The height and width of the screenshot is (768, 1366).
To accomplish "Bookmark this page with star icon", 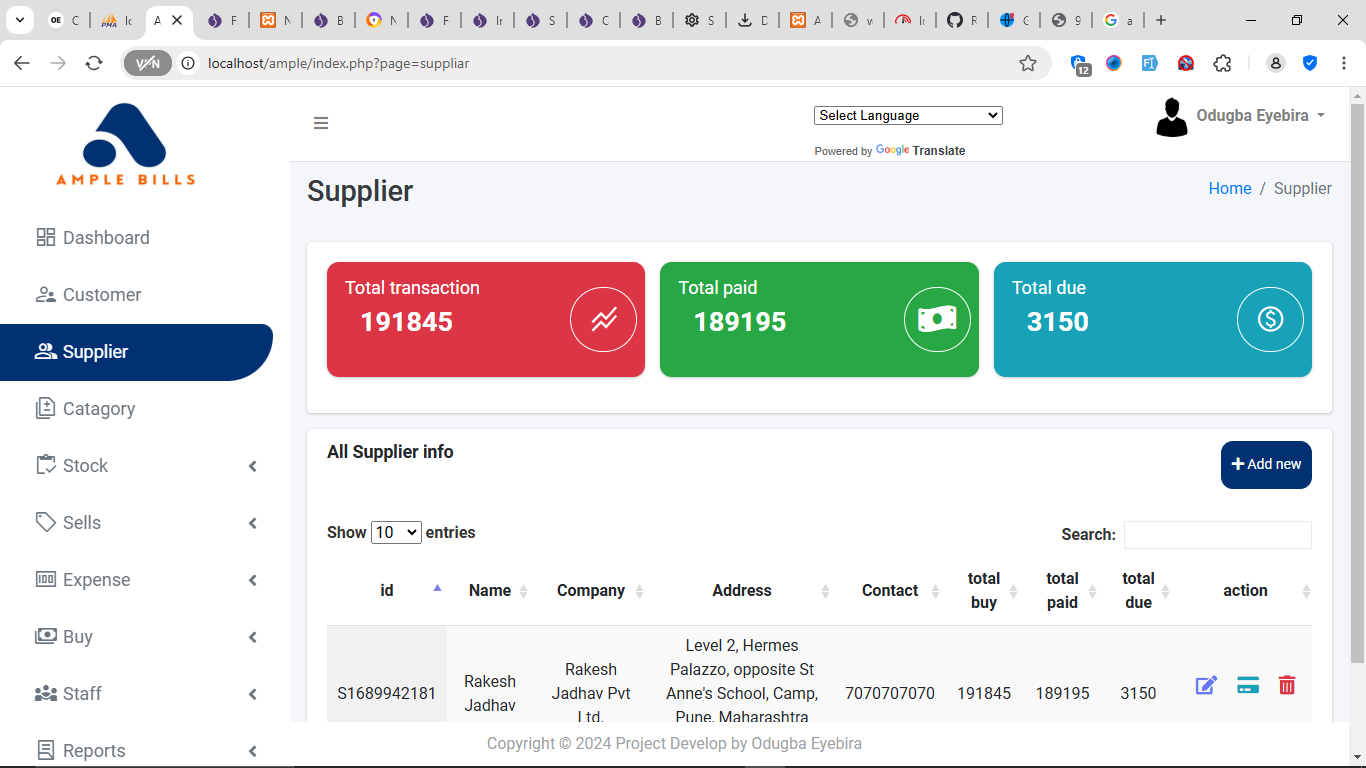I will 1028,63.
